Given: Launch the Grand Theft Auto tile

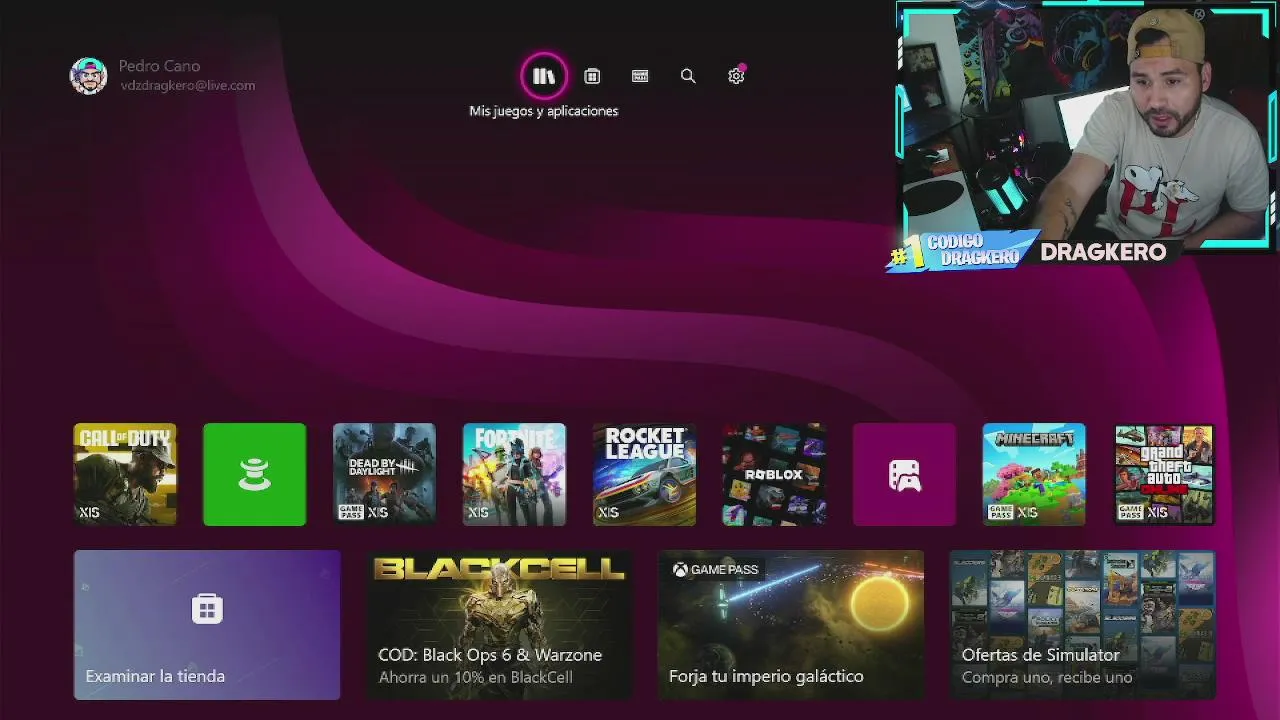Looking at the screenshot, I should (x=1165, y=474).
